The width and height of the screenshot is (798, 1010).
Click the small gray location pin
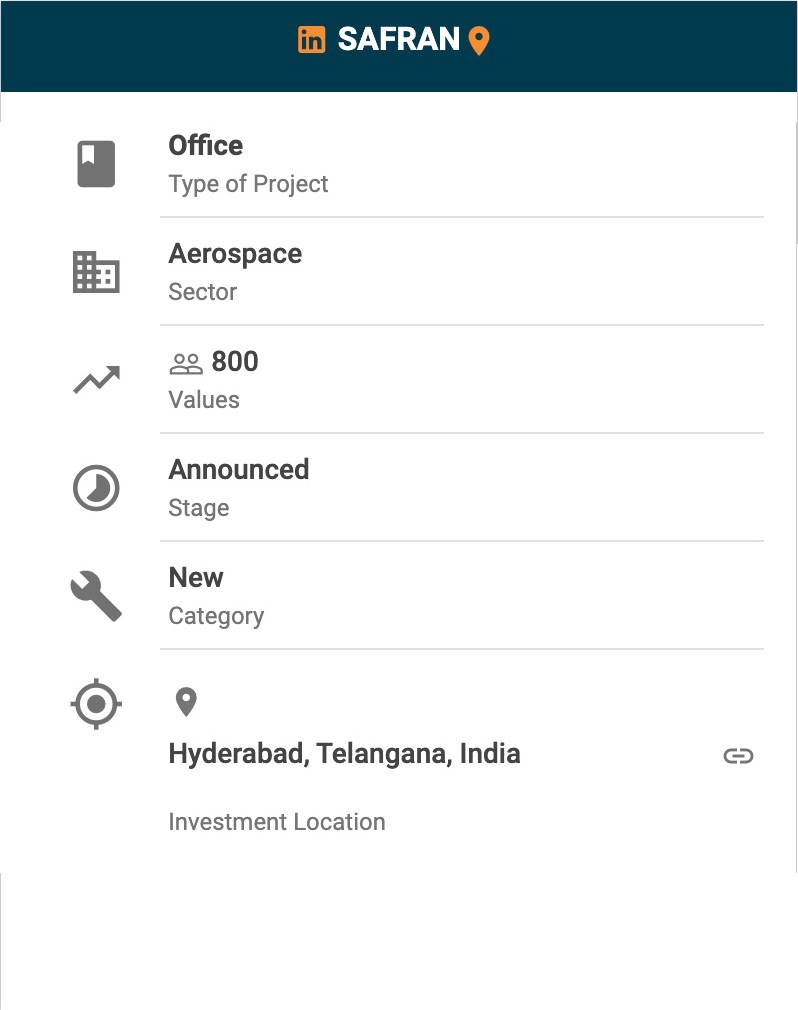pyautogui.click(x=185, y=702)
